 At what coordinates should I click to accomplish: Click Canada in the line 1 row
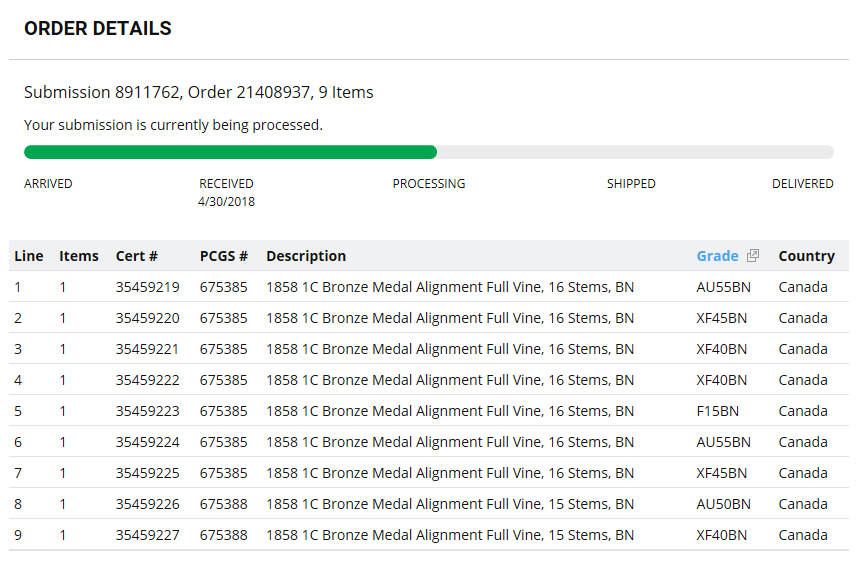[802, 287]
